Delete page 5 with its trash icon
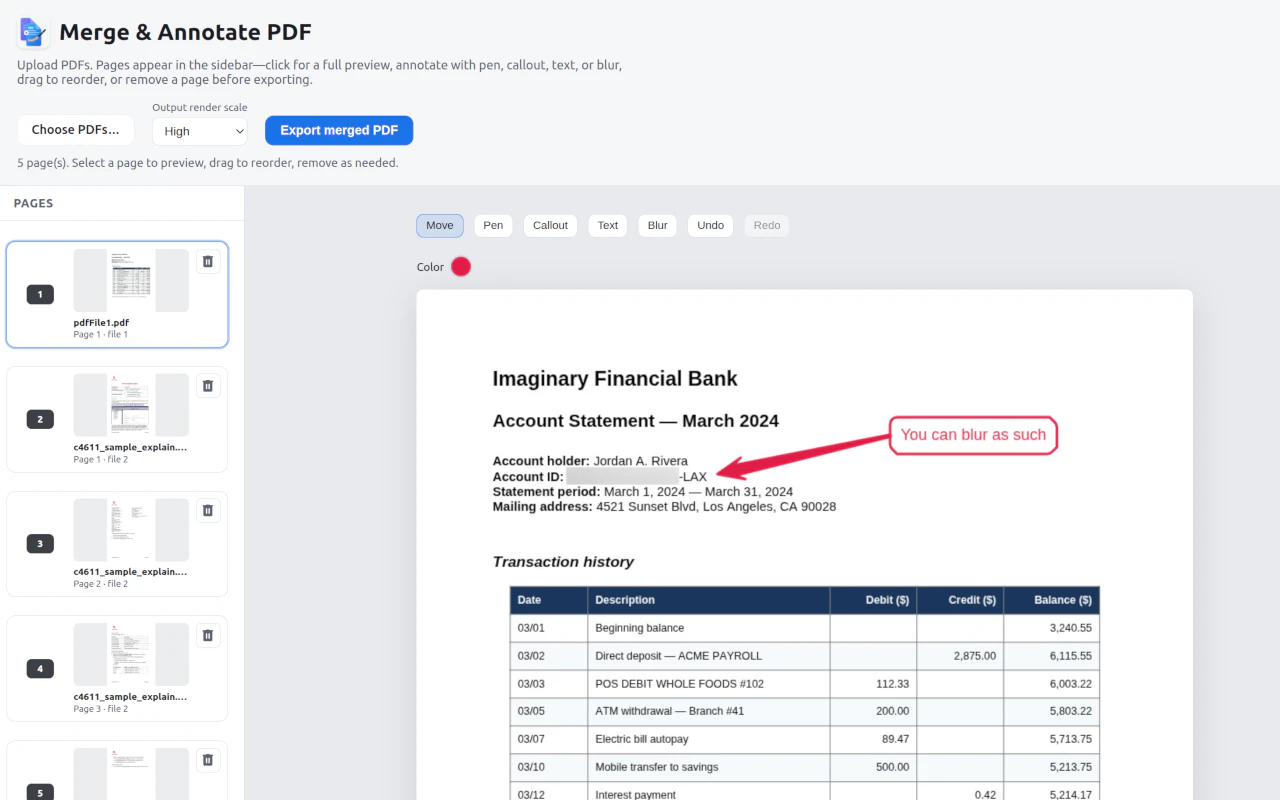 click(208, 760)
